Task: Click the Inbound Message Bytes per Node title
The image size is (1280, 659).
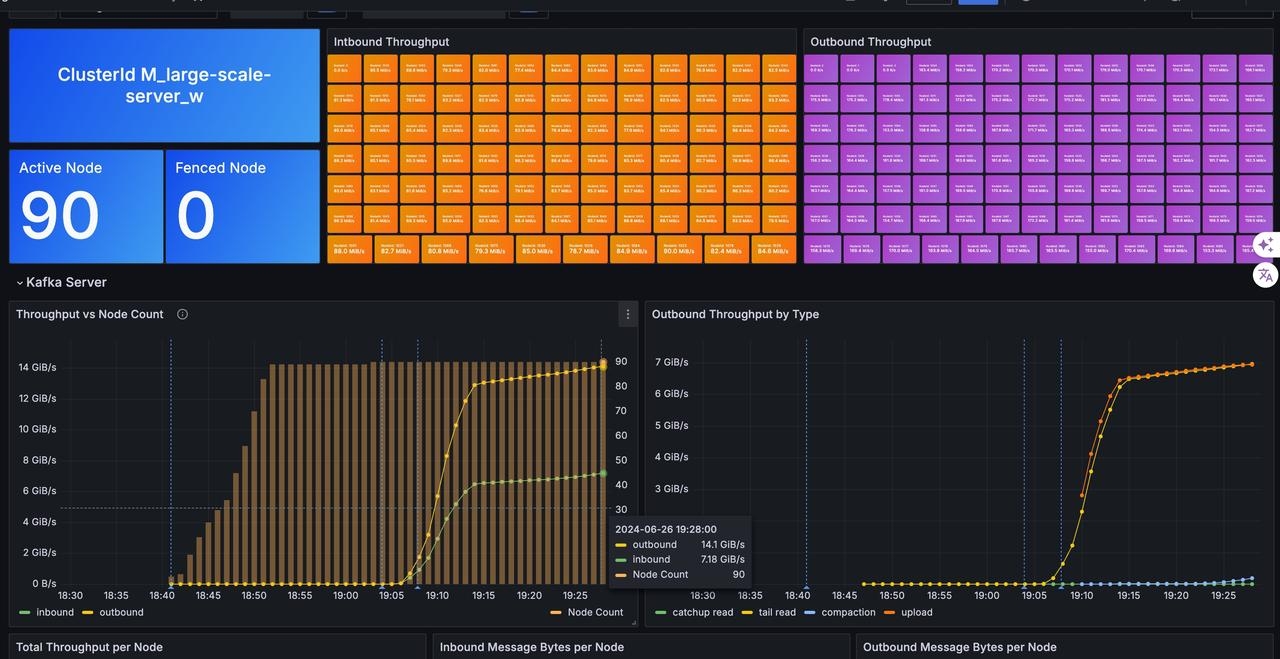Action: 531,647
